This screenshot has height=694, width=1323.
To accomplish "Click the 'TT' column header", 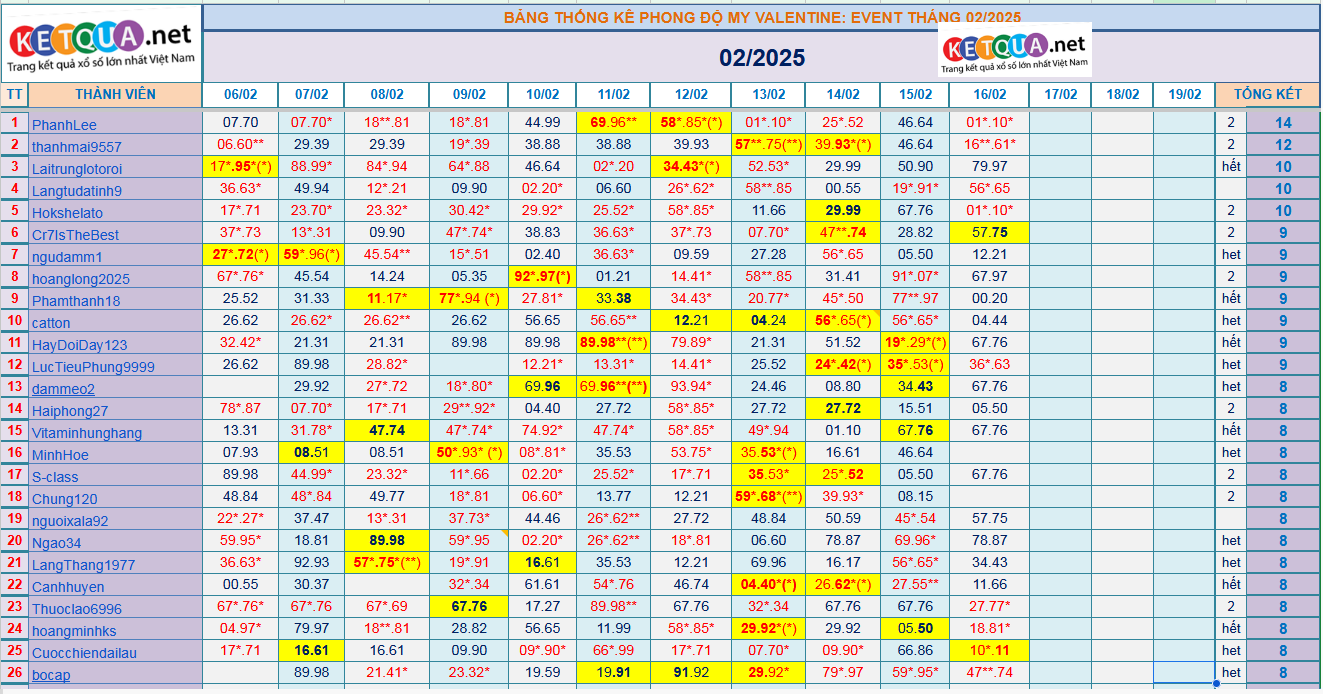I will 14,95.
